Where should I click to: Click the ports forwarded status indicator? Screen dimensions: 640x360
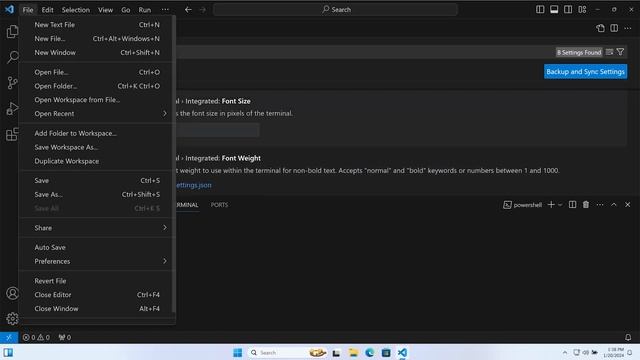[x=64, y=337]
